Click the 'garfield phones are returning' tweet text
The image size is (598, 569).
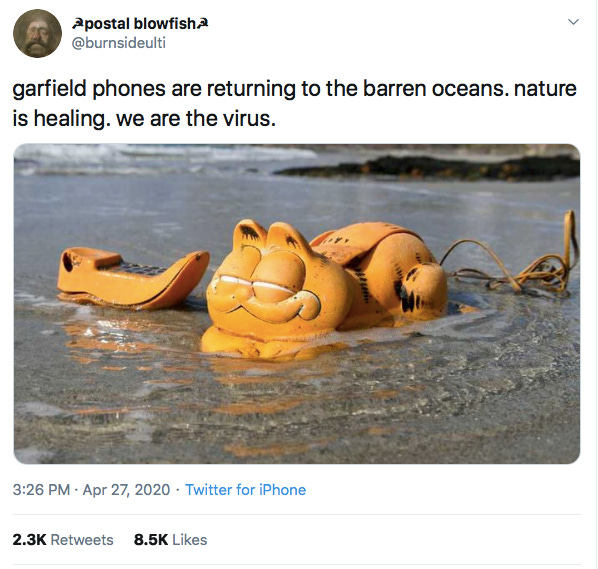point(294,103)
